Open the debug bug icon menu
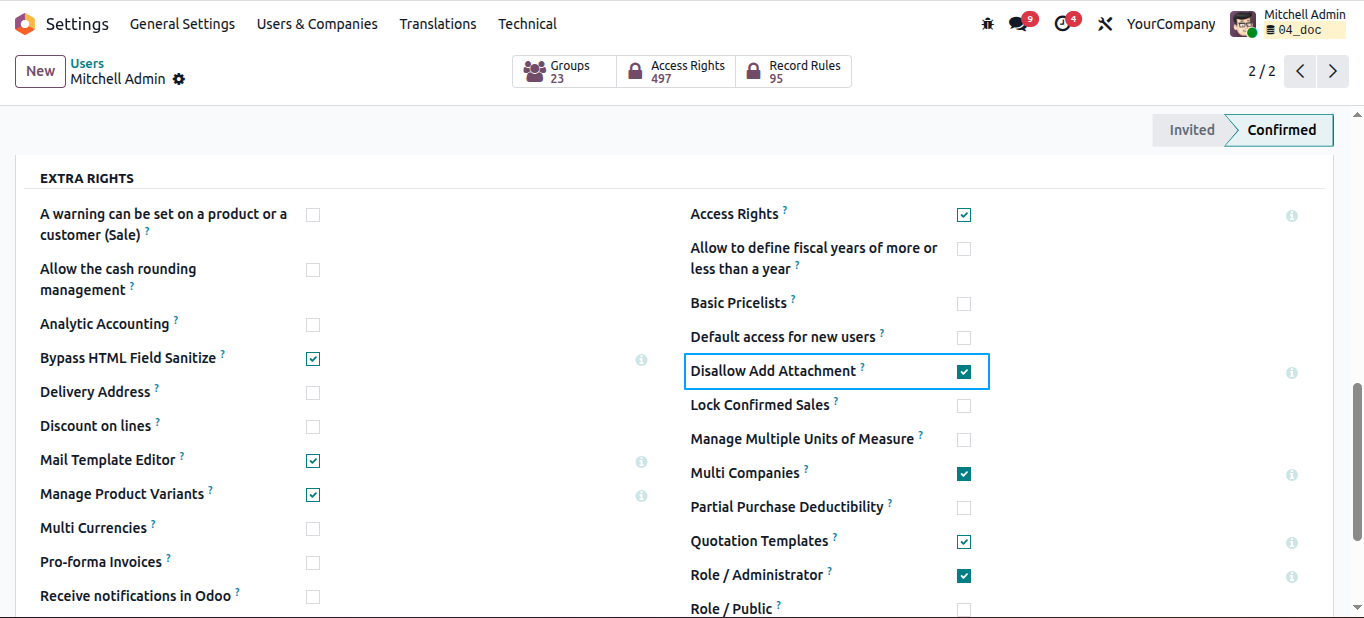The width and height of the screenshot is (1364, 618). [988, 24]
